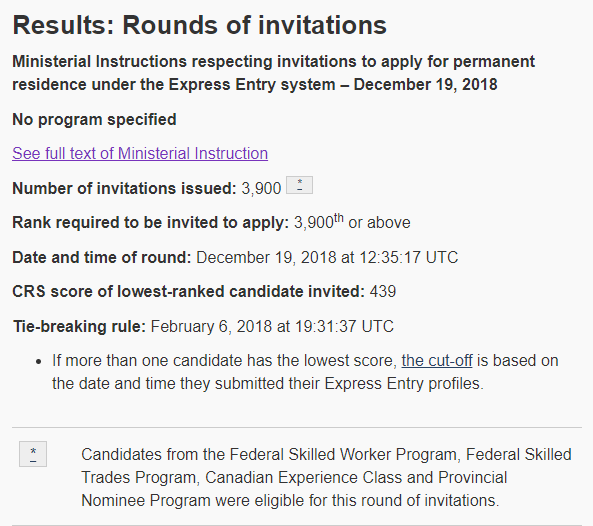This screenshot has height=526, width=593.
Task: Follow the "the cut-off" hyperlink
Action: click(x=437, y=361)
